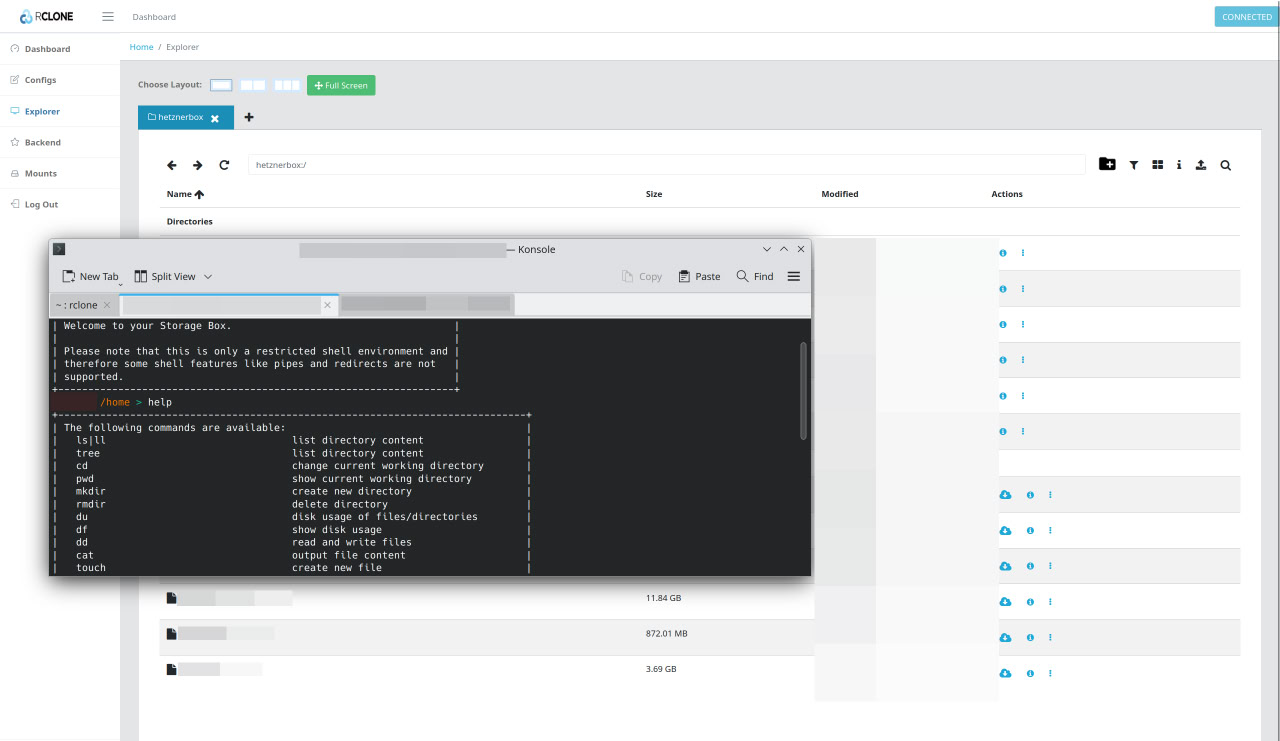Download the 3.69 GB file
This screenshot has height=741, width=1280.
coord(1005,674)
